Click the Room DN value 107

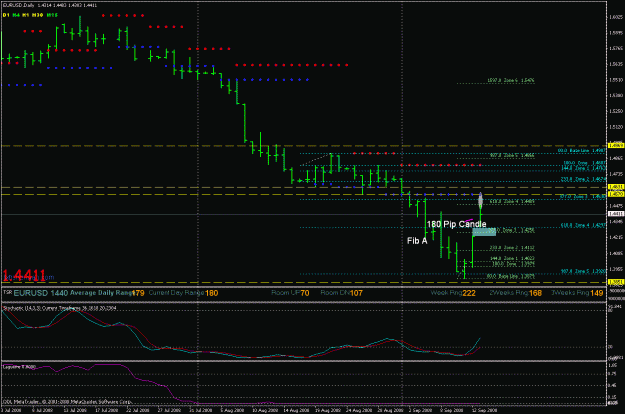356,293
